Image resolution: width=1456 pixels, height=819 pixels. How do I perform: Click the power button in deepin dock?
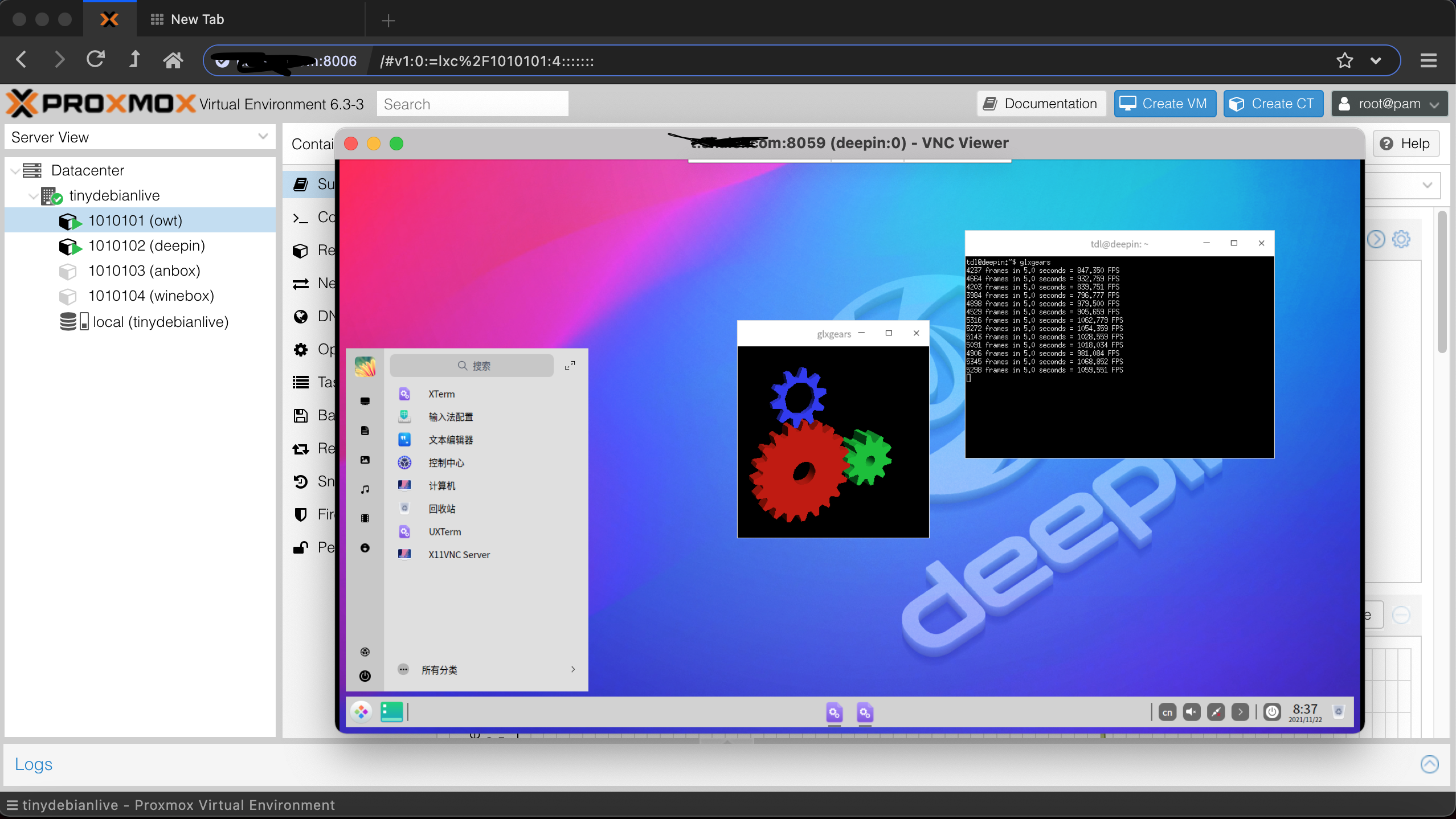(x=1272, y=712)
